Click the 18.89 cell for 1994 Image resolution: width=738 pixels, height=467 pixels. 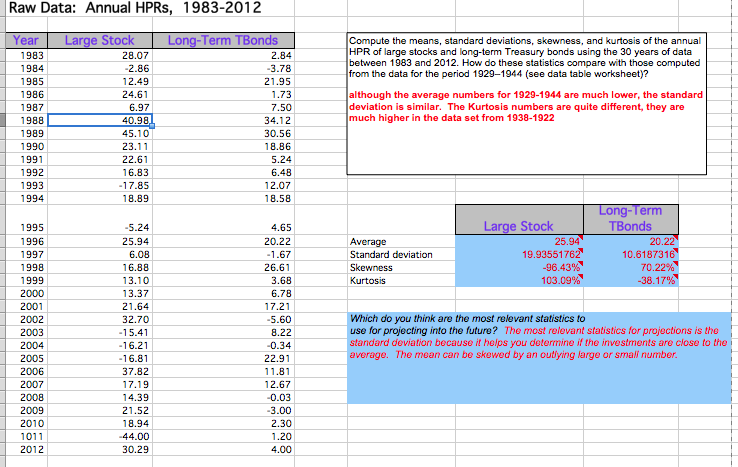click(x=100, y=199)
